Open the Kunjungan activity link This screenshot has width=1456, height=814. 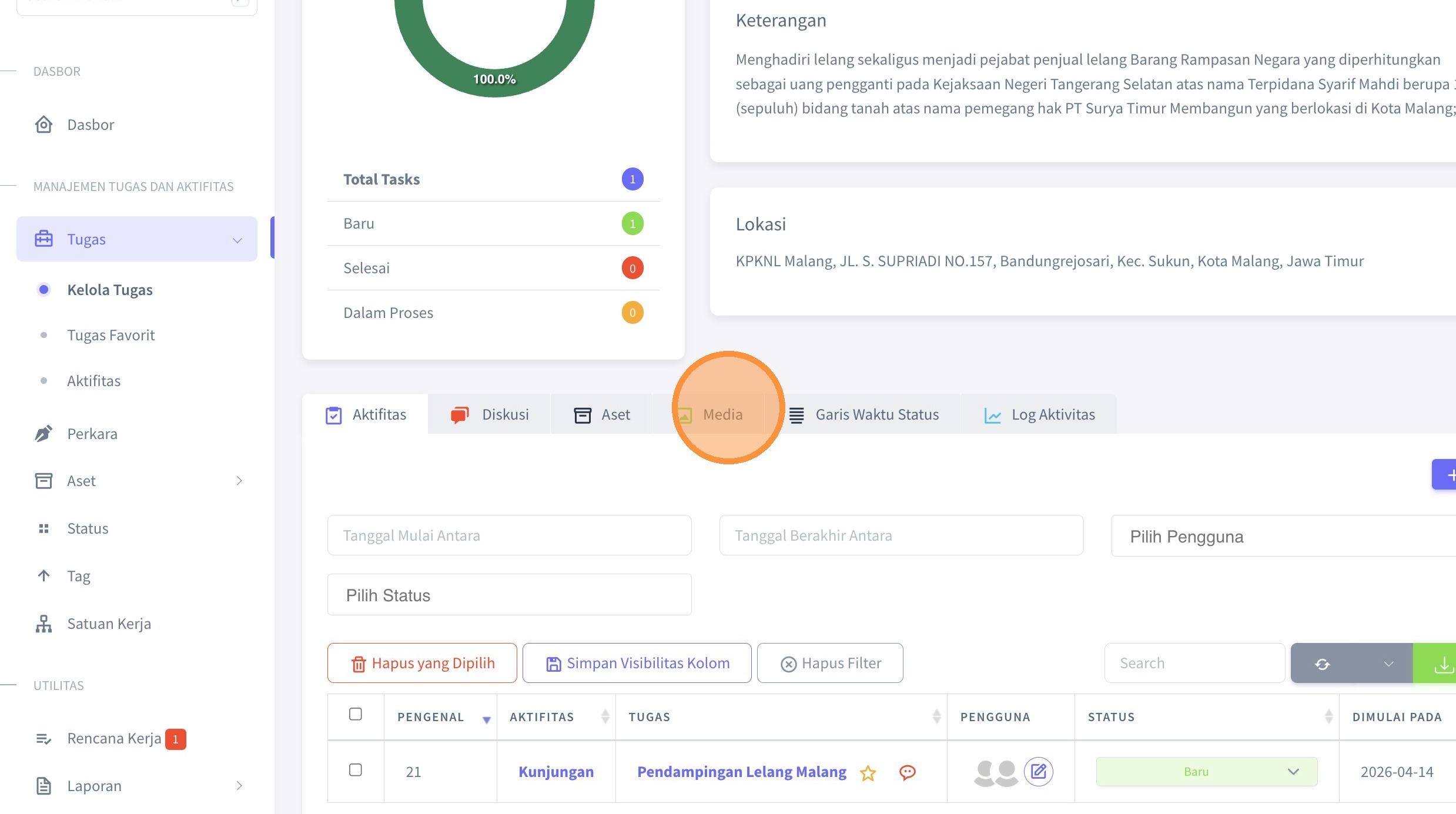click(x=556, y=772)
